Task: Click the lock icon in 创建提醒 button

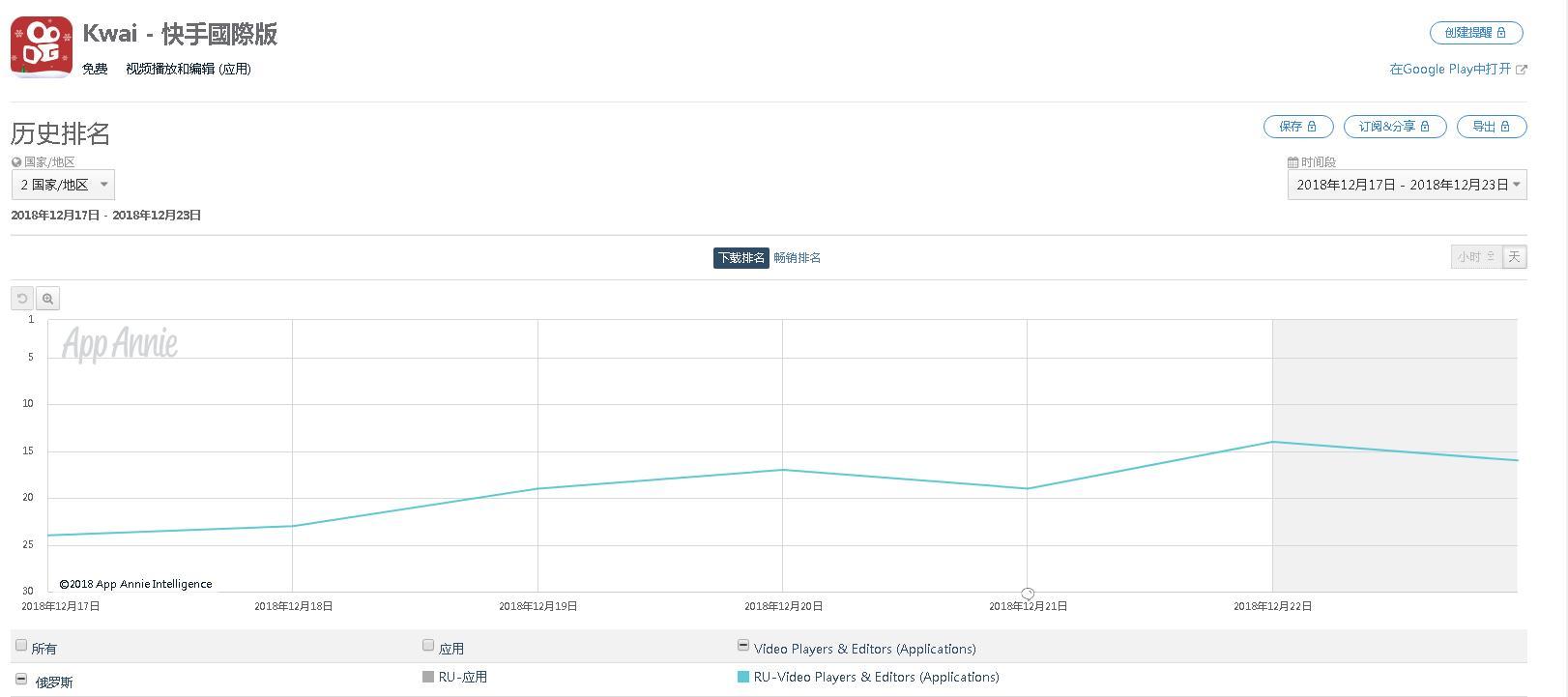Action: [1501, 33]
